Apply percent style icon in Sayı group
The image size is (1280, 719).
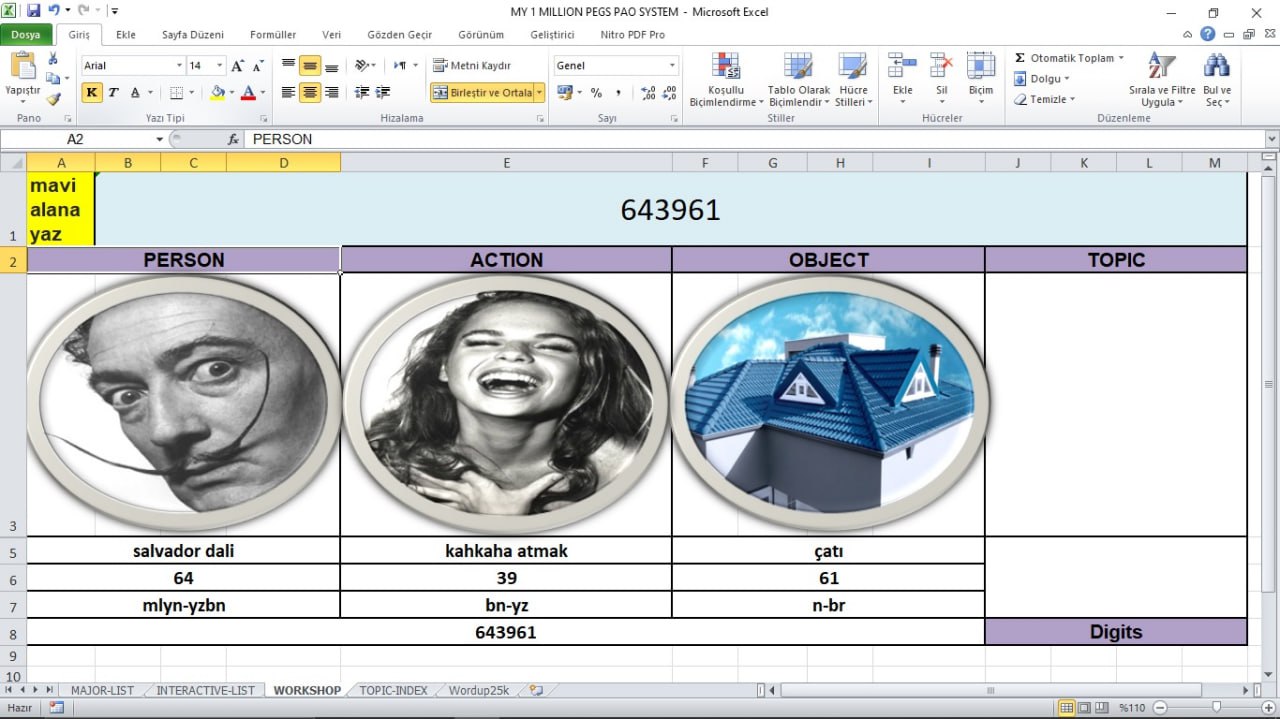pyautogui.click(x=595, y=92)
